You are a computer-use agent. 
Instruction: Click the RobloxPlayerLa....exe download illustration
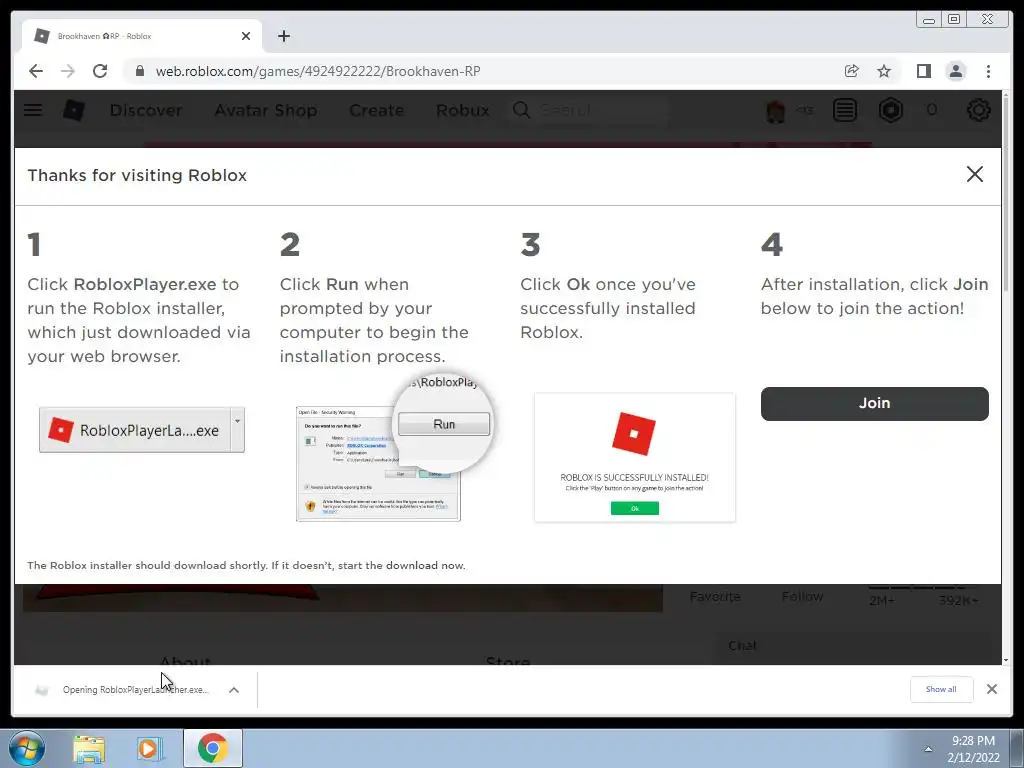coord(142,430)
